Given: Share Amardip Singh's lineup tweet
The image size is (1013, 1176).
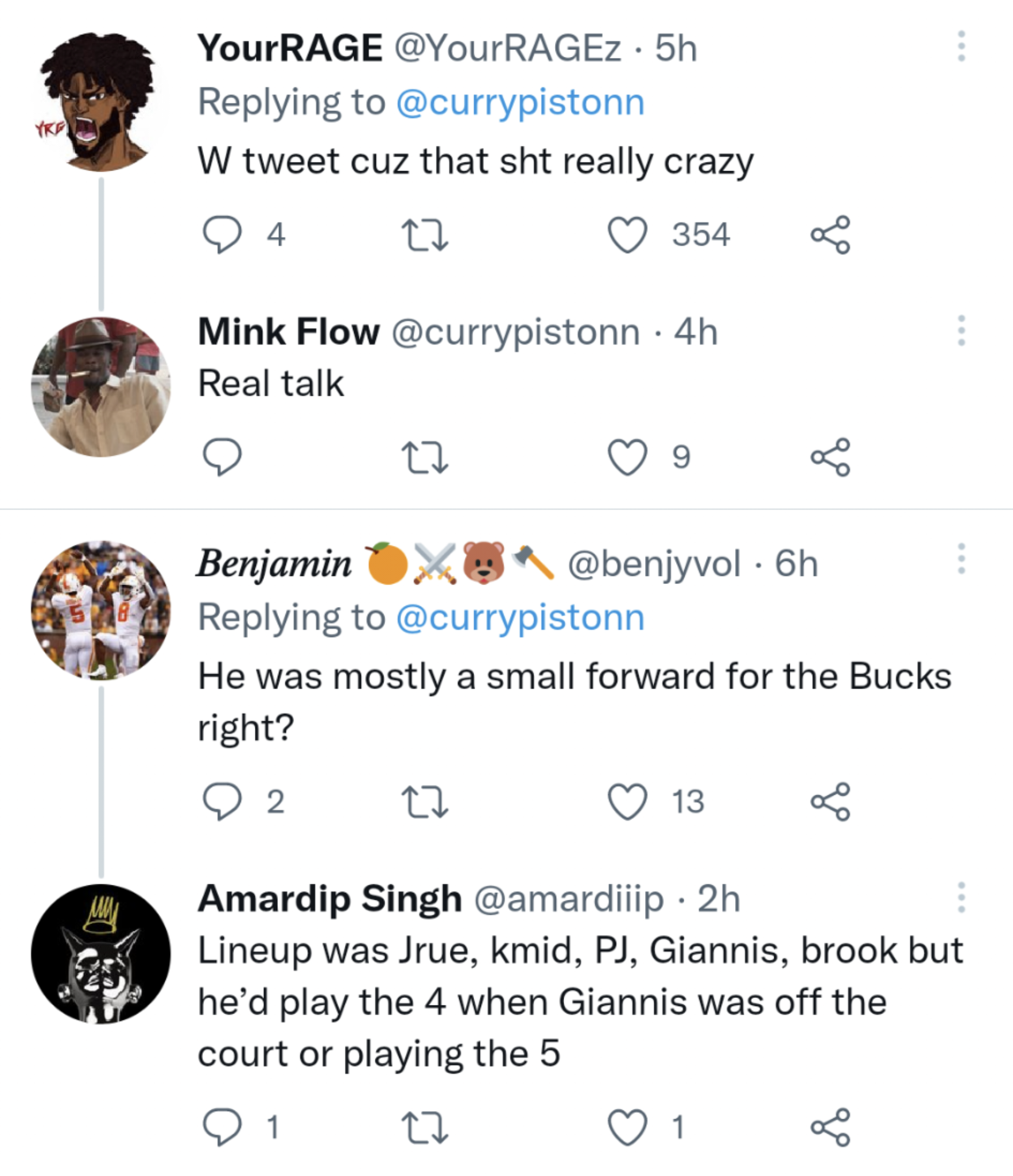Looking at the screenshot, I should (830, 1127).
